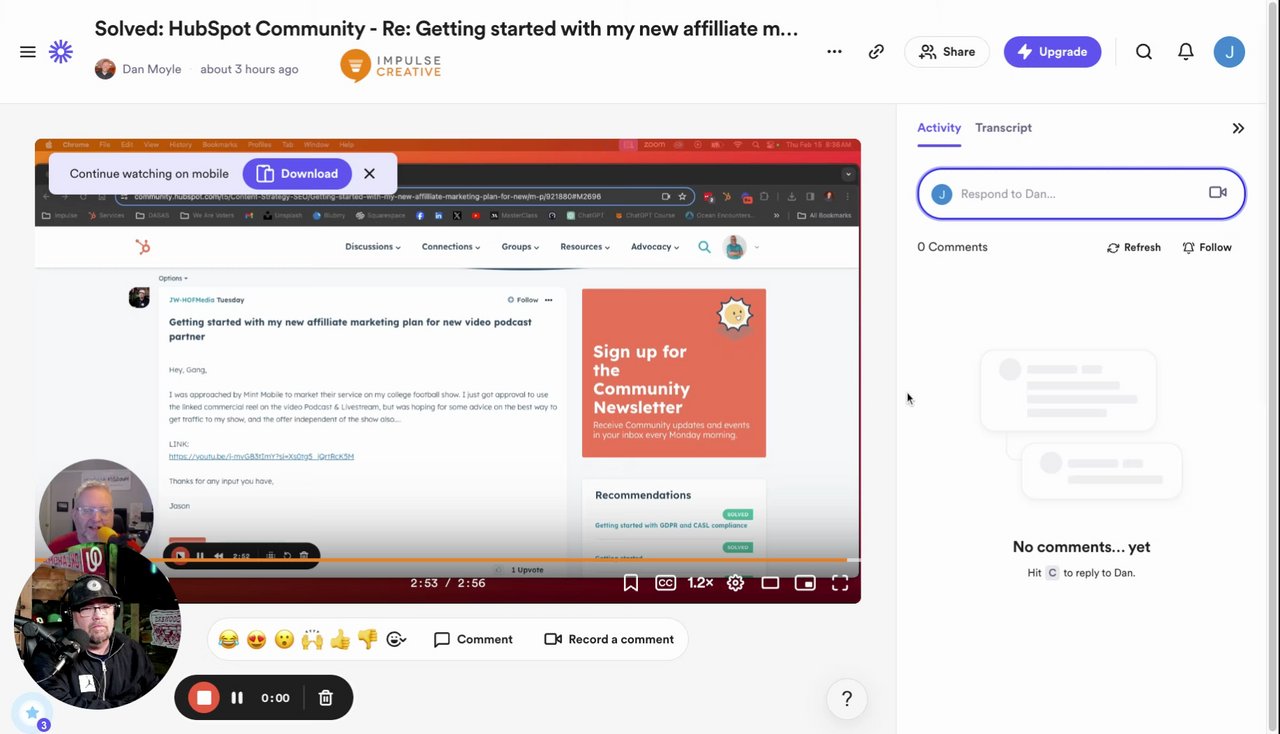Dismiss the Continue watching on mobile banner
The image size is (1280, 734).
point(369,174)
